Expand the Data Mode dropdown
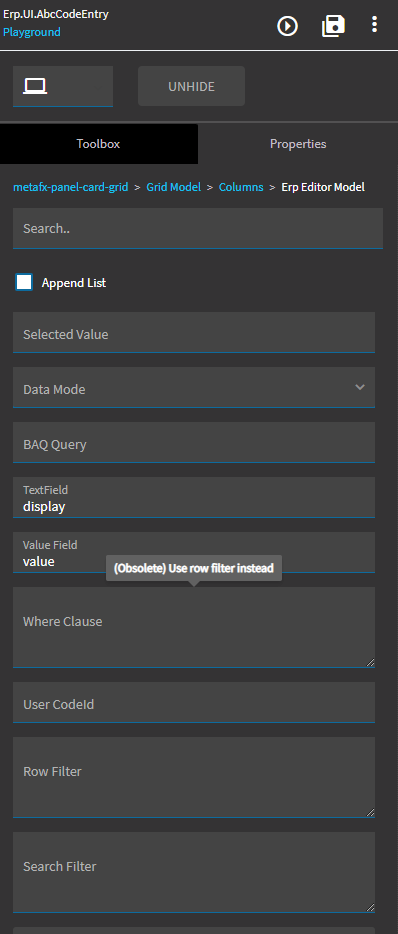The width and height of the screenshot is (398, 934). [194, 387]
